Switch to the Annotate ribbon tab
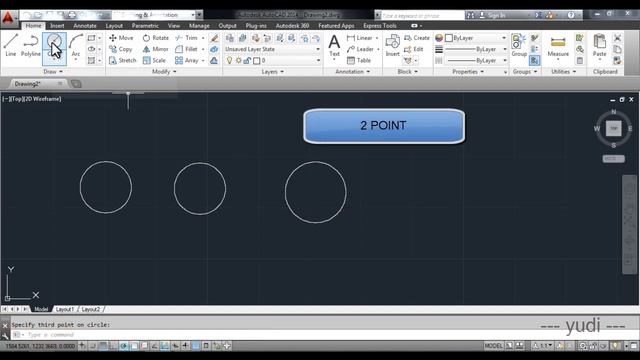Viewport: 640px width, 360px height. tap(85, 26)
